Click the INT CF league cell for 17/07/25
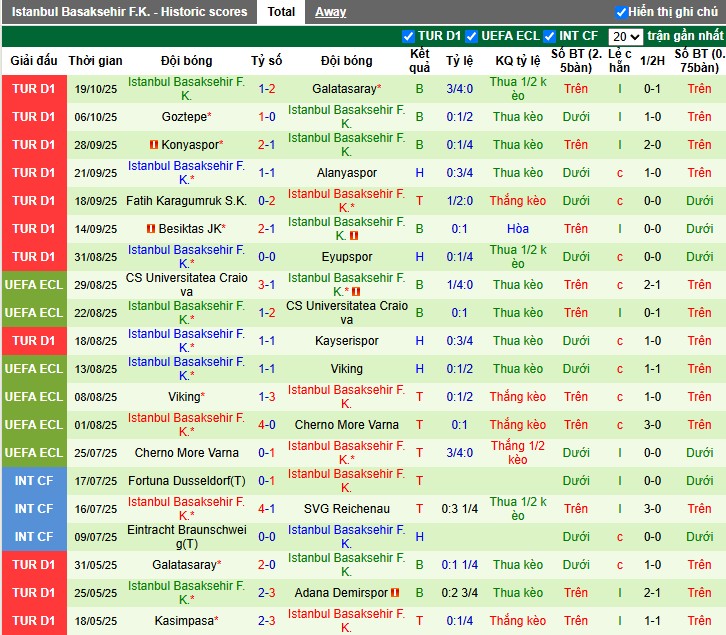The image size is (726, 635). (34, 480)
